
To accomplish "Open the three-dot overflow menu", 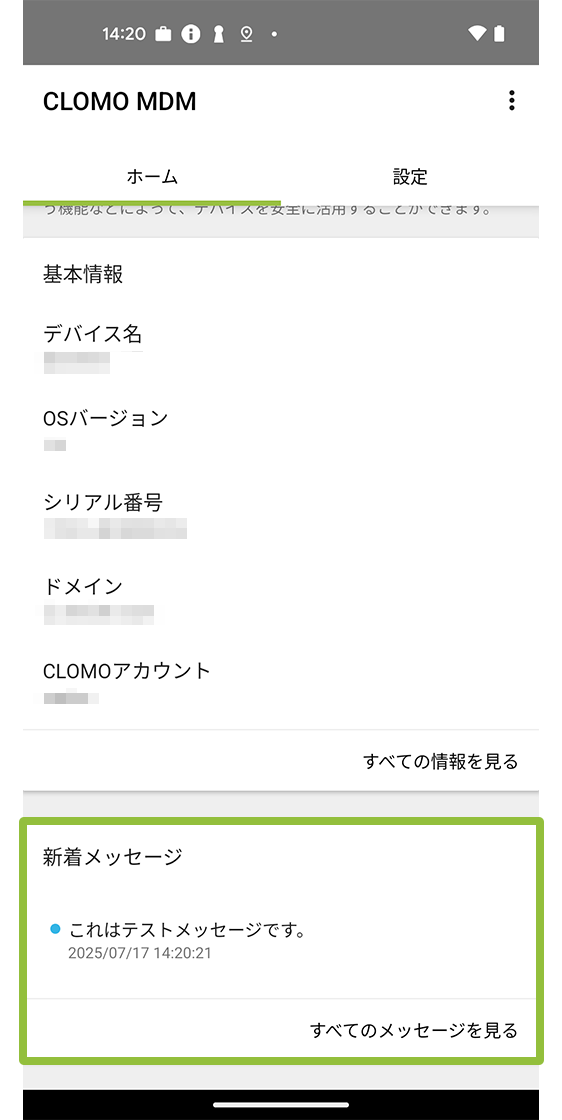I will coord(511,101).
